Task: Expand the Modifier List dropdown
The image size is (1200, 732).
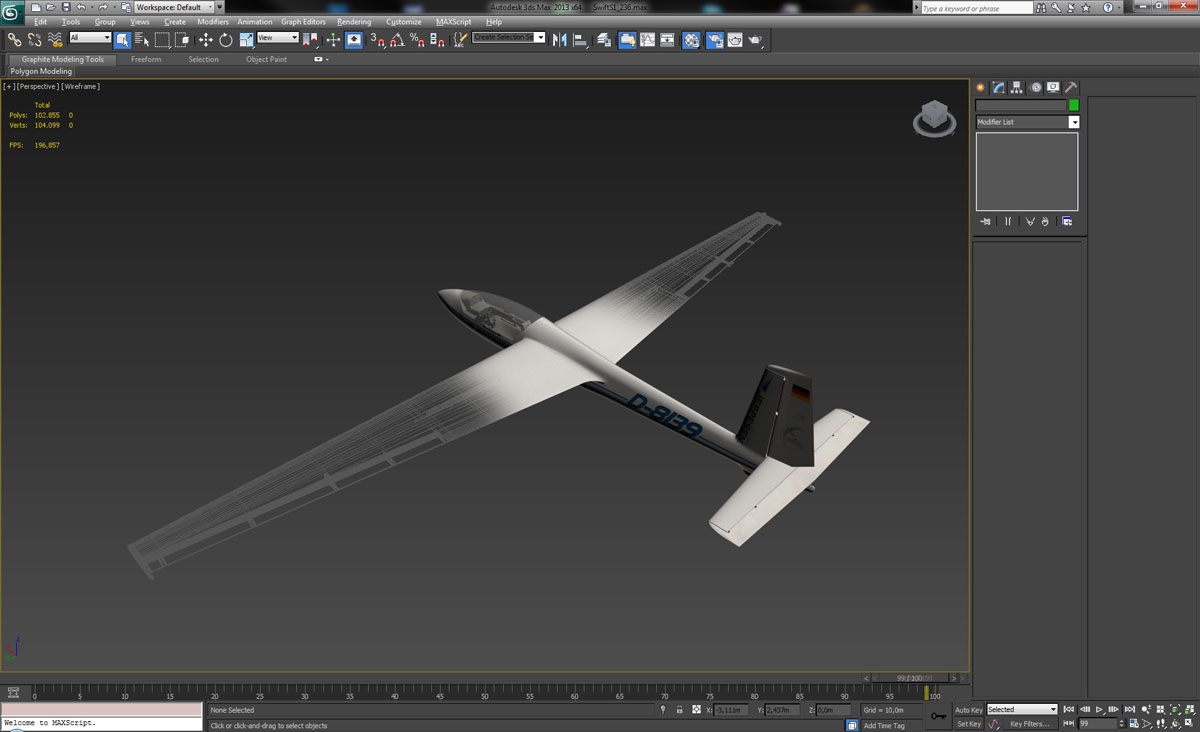Action: coord(1074,122)
